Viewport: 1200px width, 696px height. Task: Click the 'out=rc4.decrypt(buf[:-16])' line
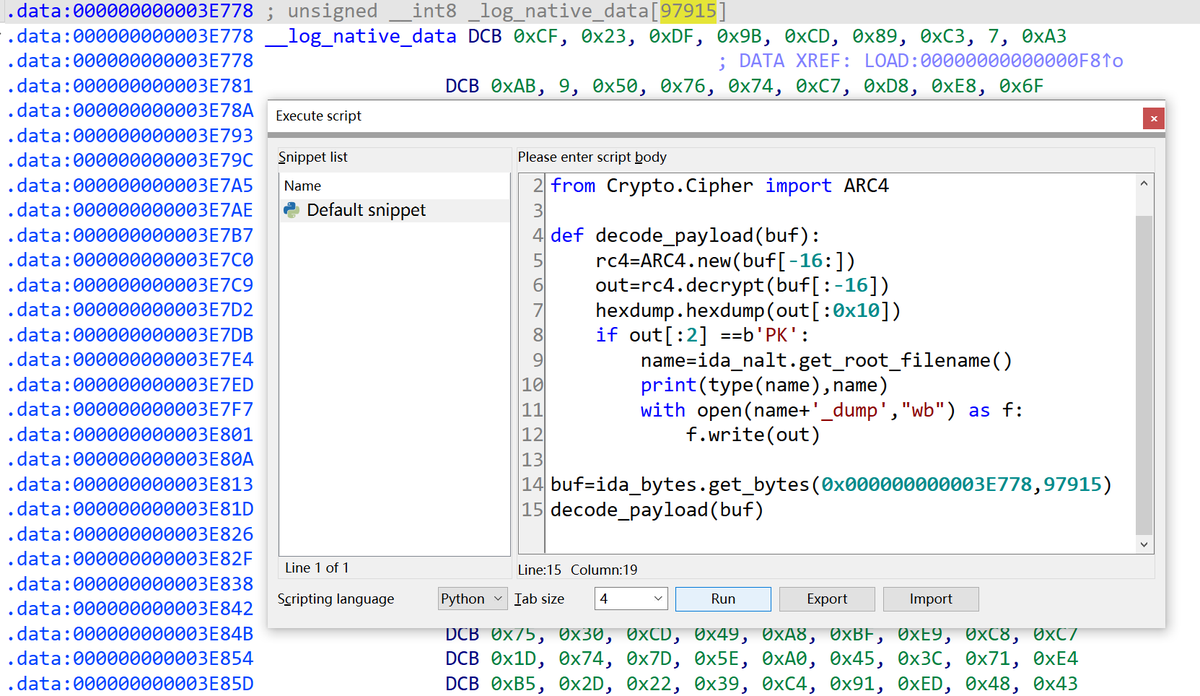(x=742, y=286)
